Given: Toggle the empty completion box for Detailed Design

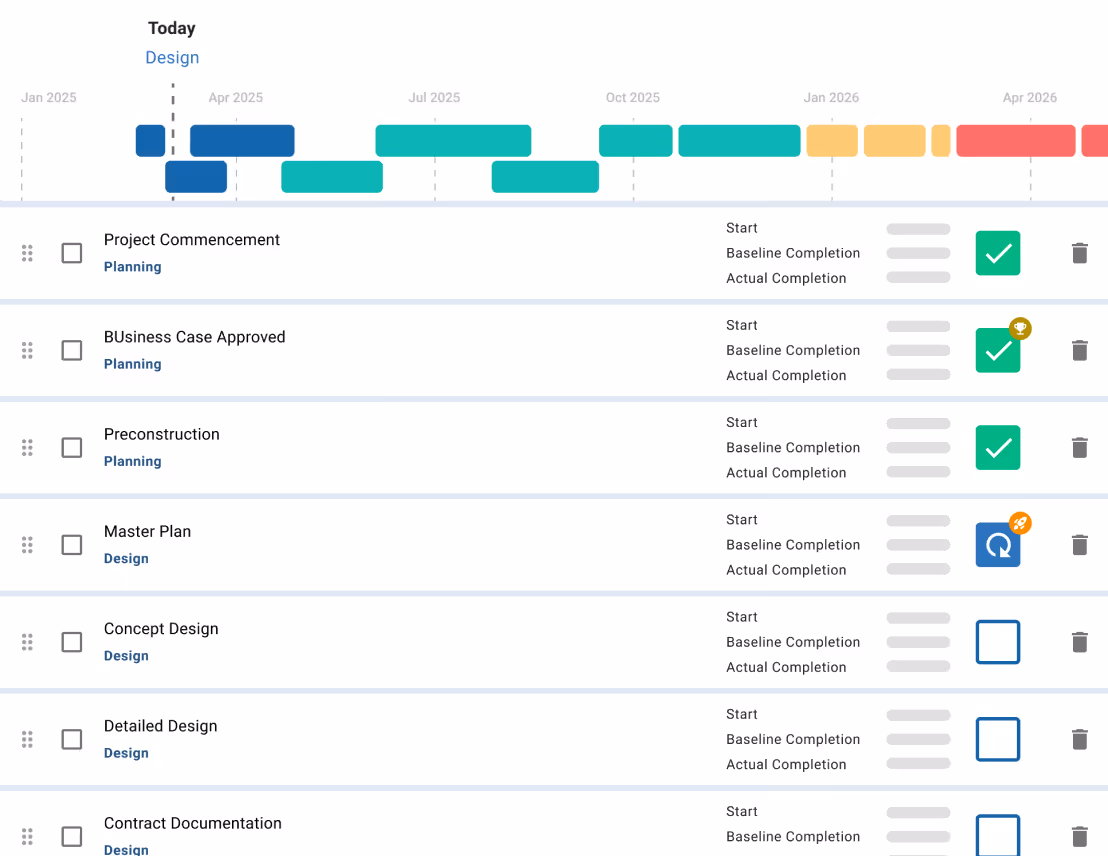Looking at the screenshot, I should (x=997, y=739).
